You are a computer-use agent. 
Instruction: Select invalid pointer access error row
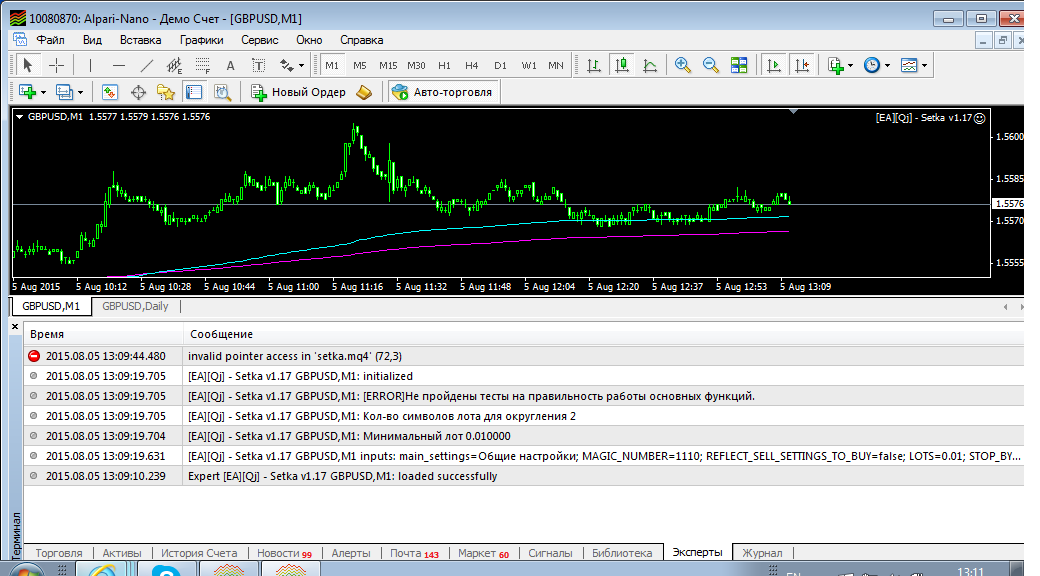(524, 356)
